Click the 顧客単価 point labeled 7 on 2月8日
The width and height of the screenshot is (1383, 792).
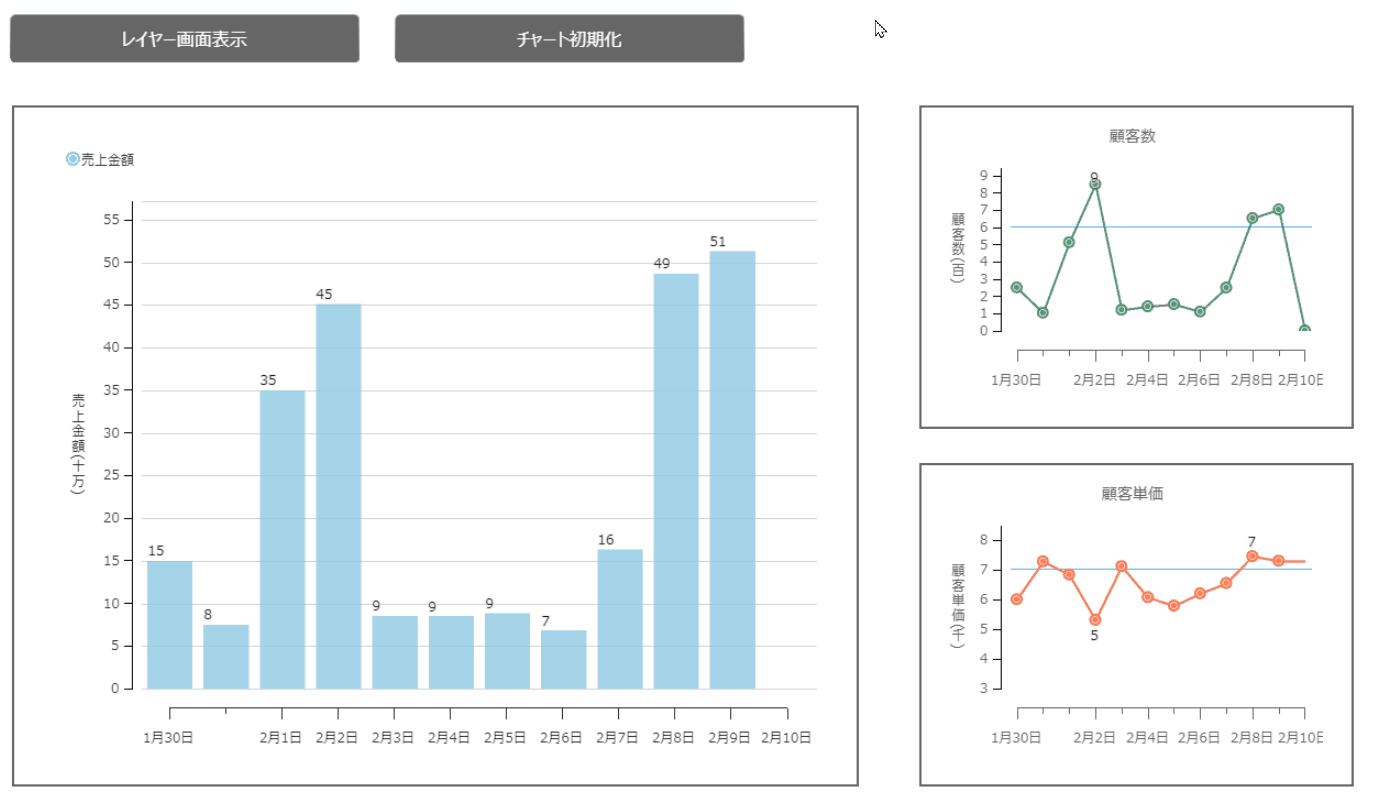click(x=1252, y=556)
